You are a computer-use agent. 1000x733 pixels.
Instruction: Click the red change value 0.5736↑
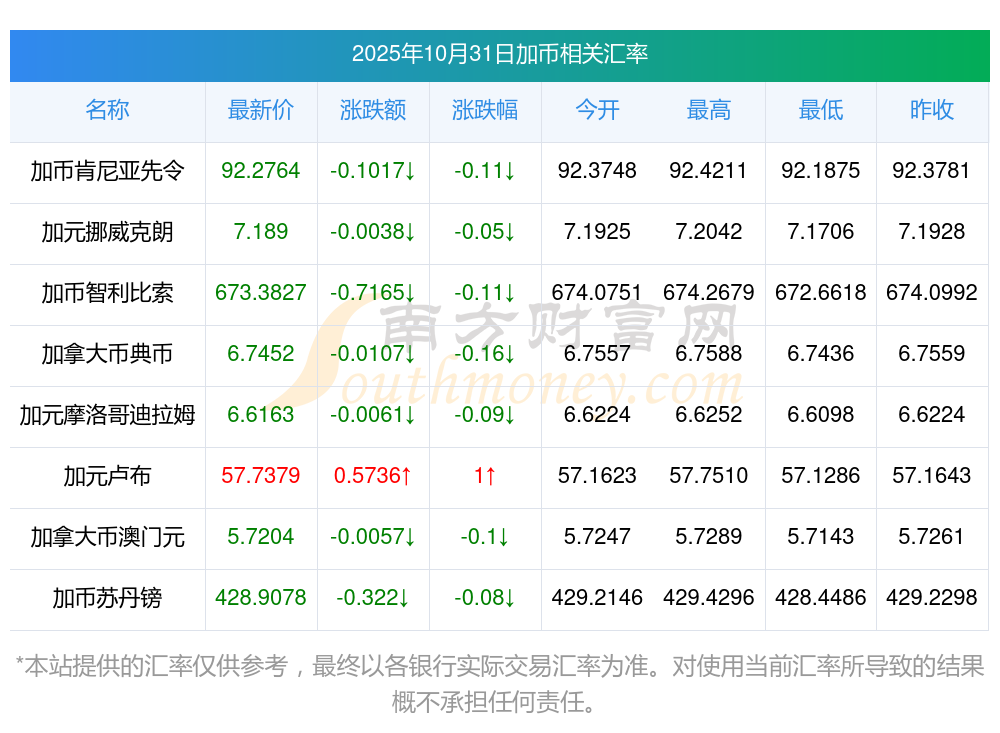pos(372,475)
